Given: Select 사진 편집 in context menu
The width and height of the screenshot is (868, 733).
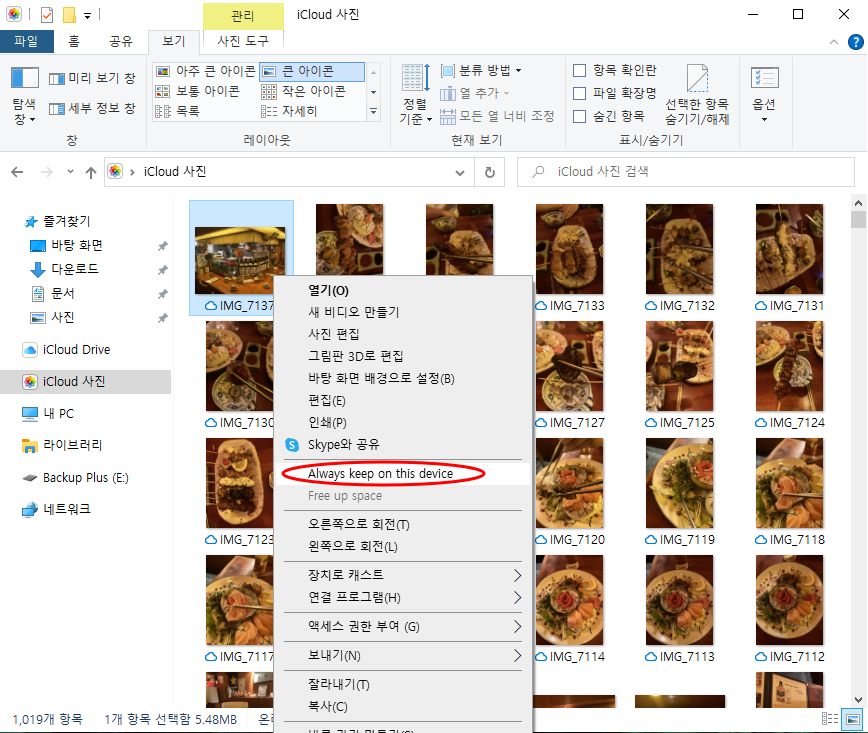Looking at the screenshot, I should point(403,334).
